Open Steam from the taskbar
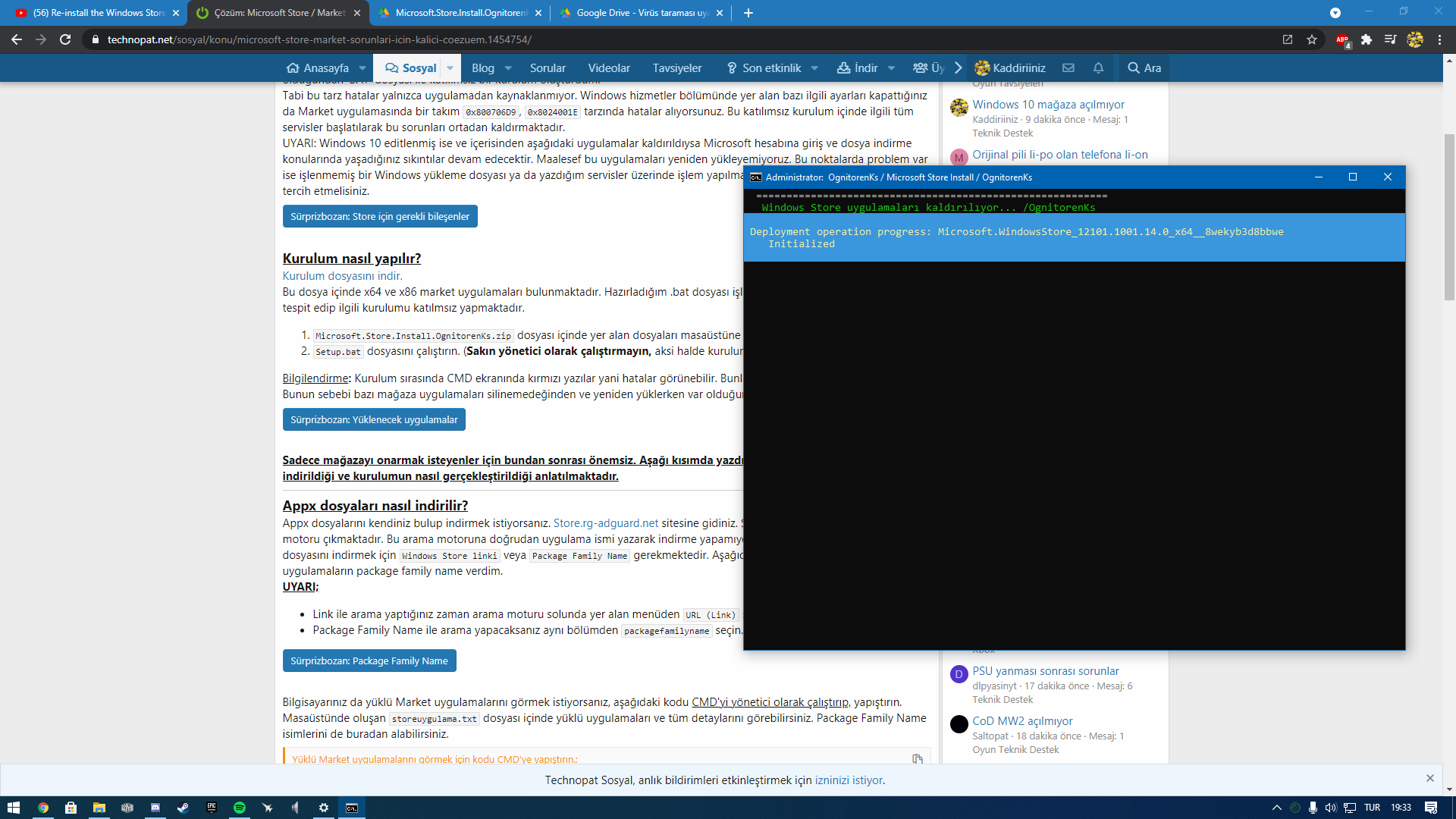Viewport: 1456px width, 819px height. pyautogui.click(x=183, y=808)
